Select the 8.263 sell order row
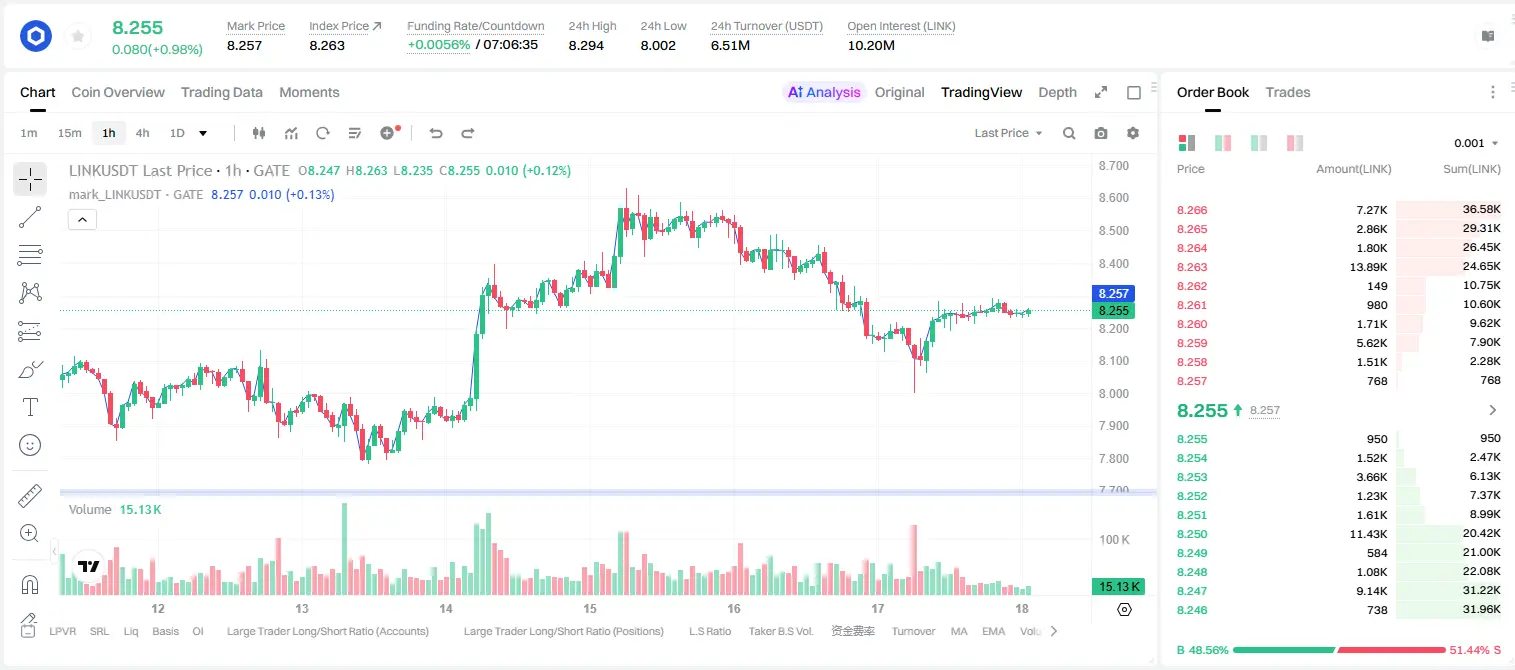 (x=1338, y=267)
